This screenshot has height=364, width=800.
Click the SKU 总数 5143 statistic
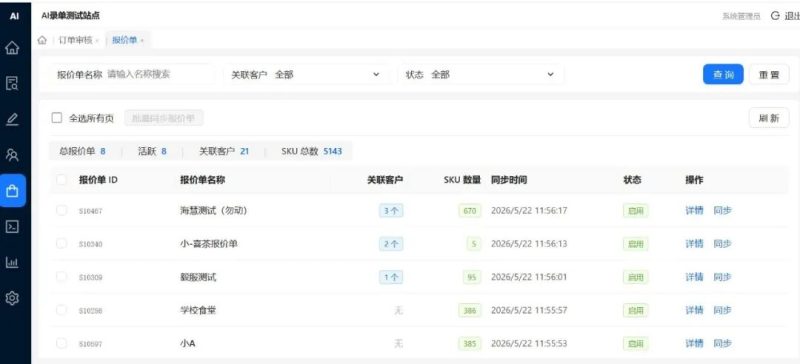(x=312, y=151)
